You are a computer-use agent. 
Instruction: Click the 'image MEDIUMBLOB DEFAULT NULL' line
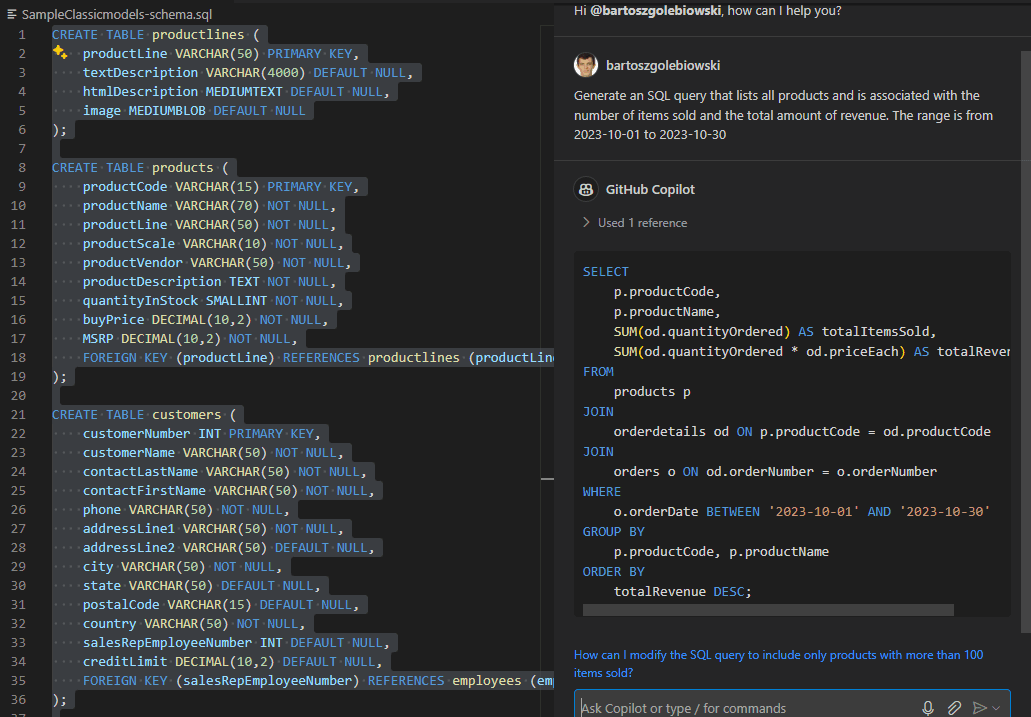[194, 110]
